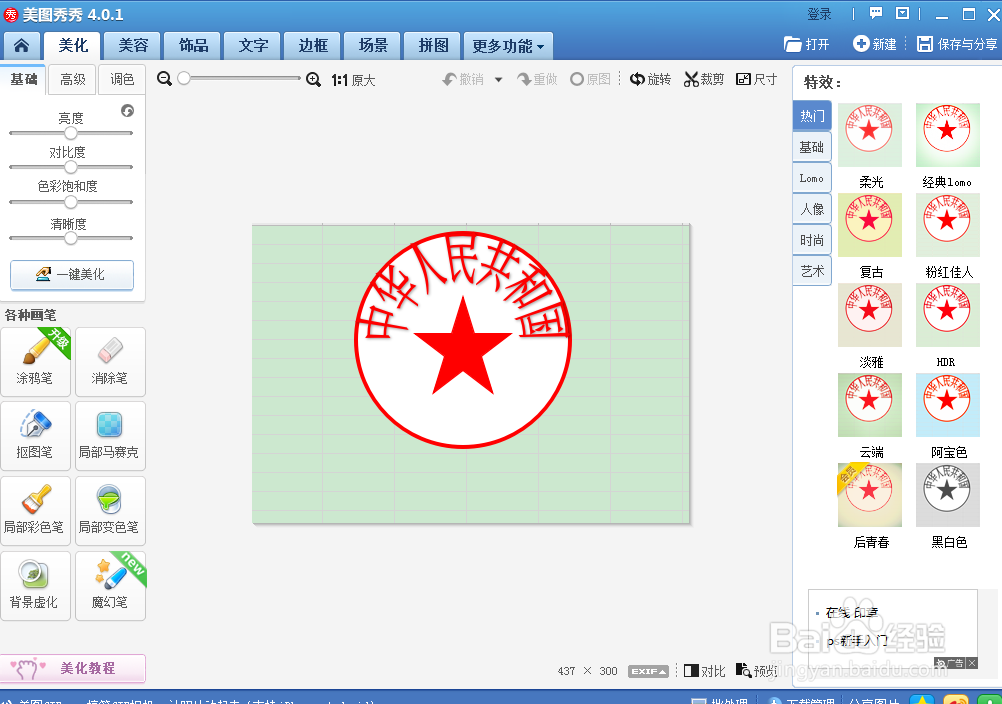This screenshot has width=1002, height=704.
Task: Open the title bar menu dropdown icon
Action: [902, 13]
